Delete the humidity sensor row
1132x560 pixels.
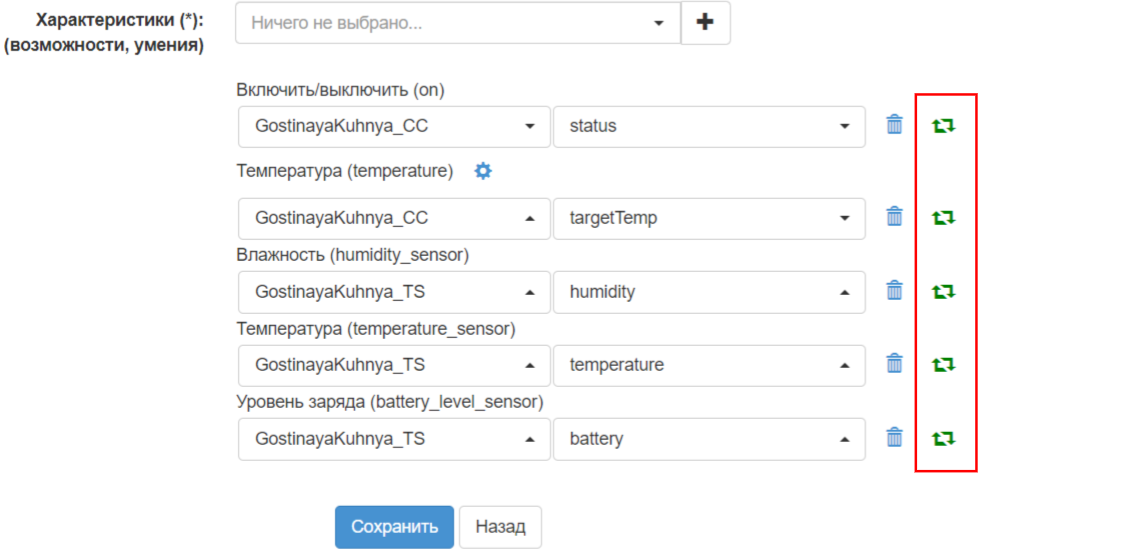(894, 291)
